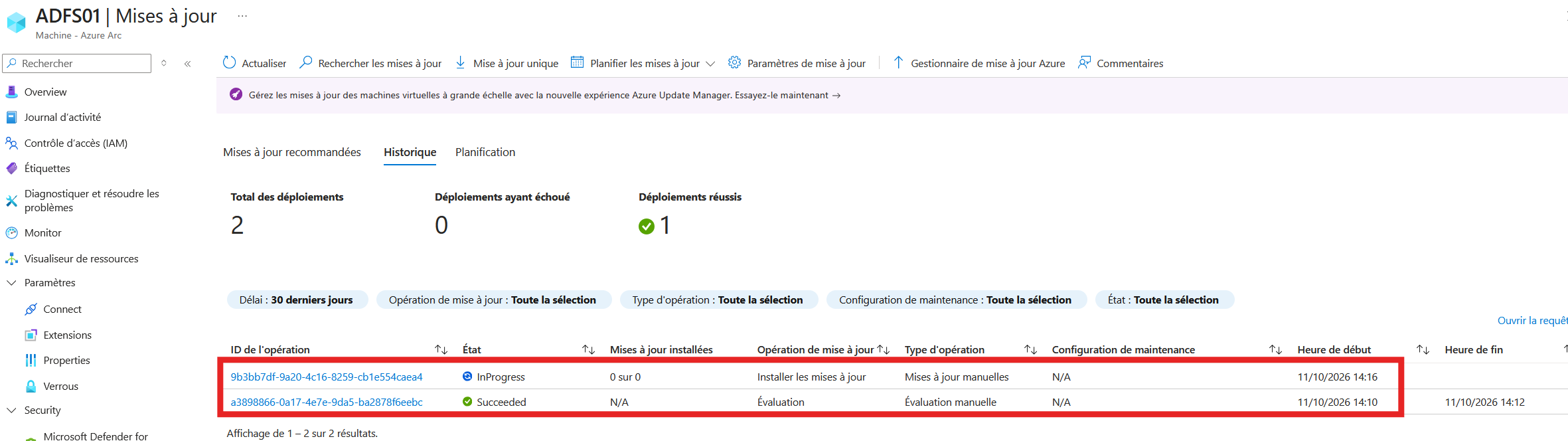The width and height of the screenshot is (1568, 441).
Task: Click the InProgress status cell
Action: 494,377
